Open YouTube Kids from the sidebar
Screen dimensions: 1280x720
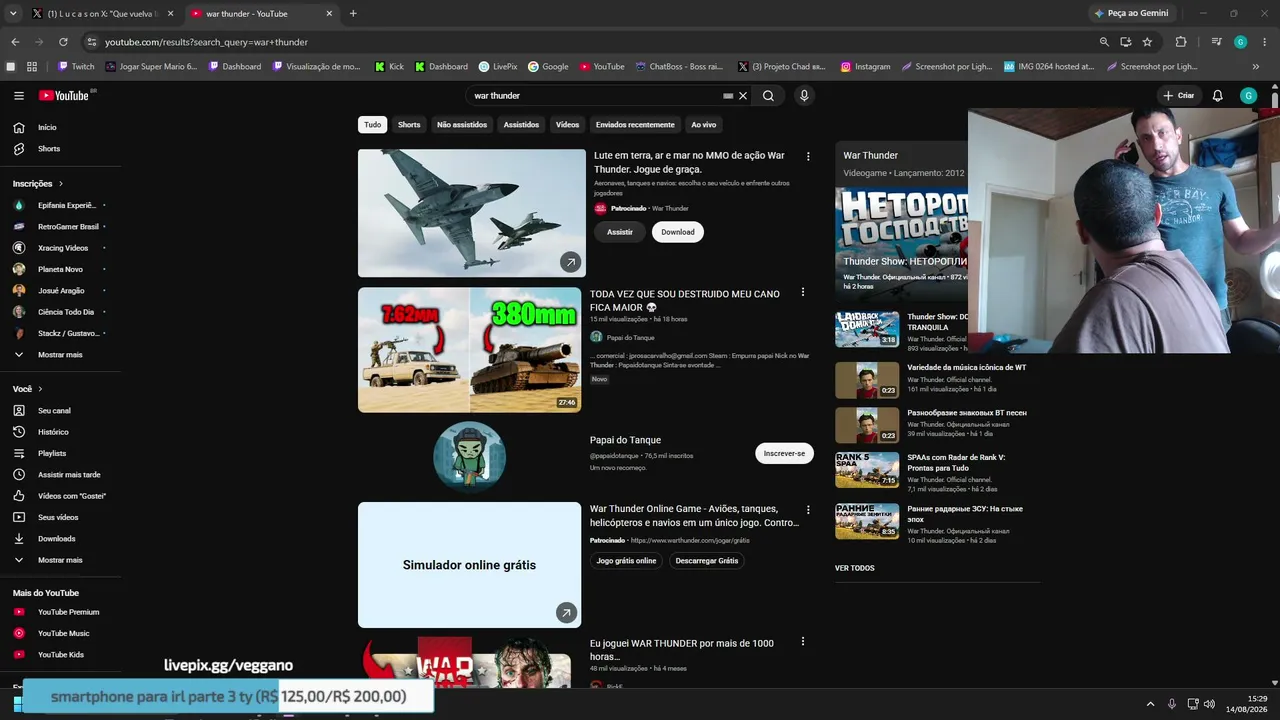click(x=61, y=655)
